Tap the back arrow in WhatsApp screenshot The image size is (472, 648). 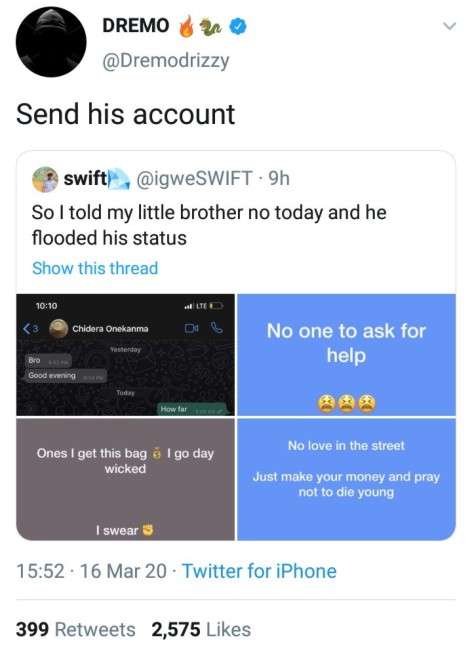pyautogui.click(x=27, y=329)
